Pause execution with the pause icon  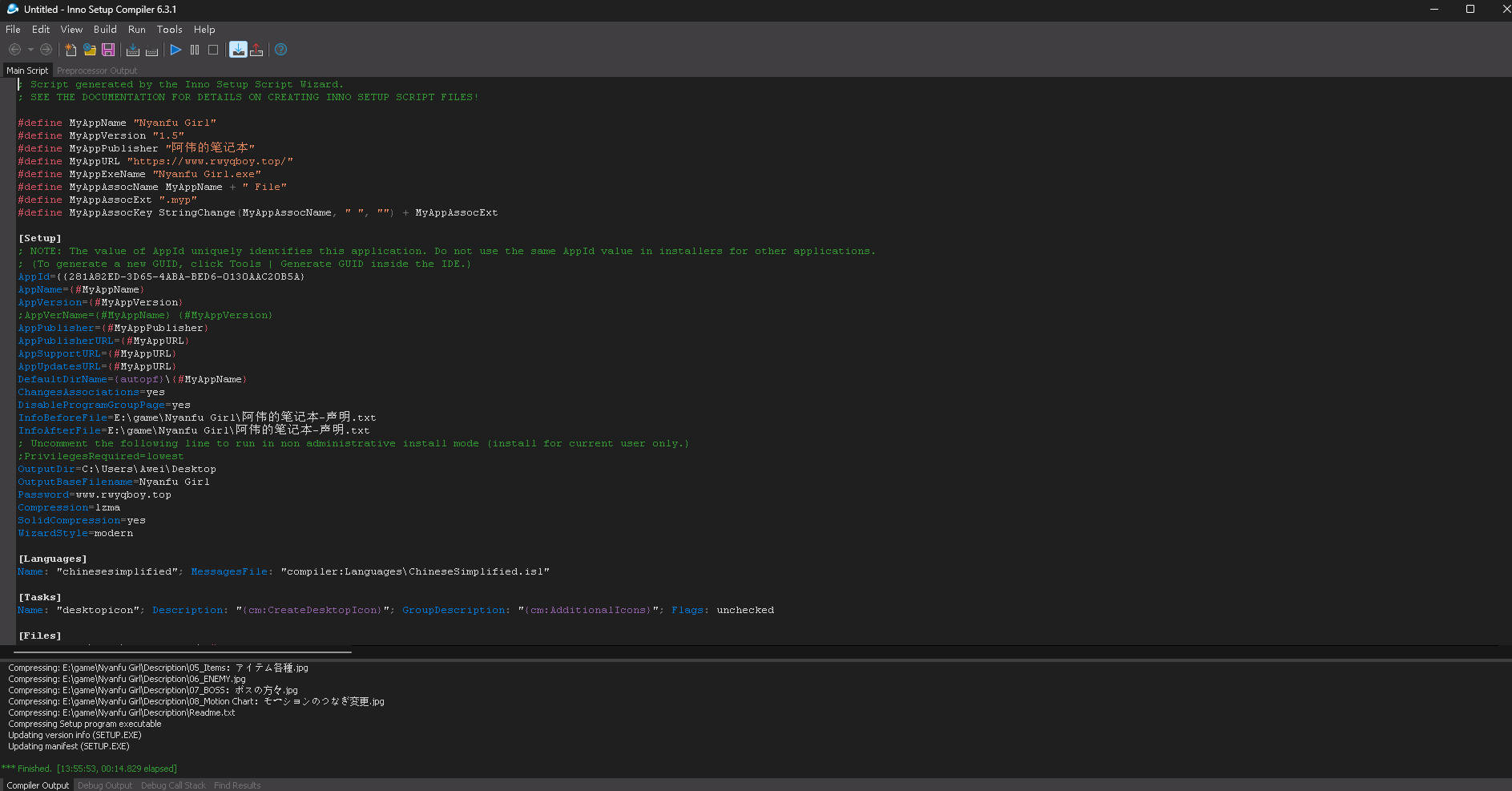click(x=195, y=50)
